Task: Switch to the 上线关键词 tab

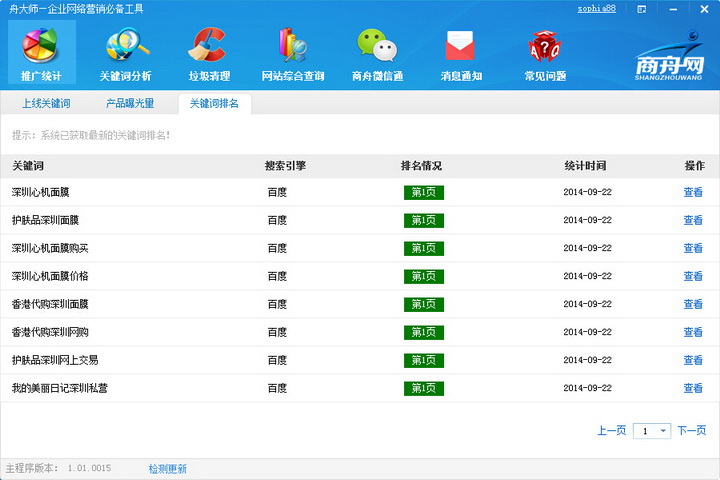Action: point(46,103)
